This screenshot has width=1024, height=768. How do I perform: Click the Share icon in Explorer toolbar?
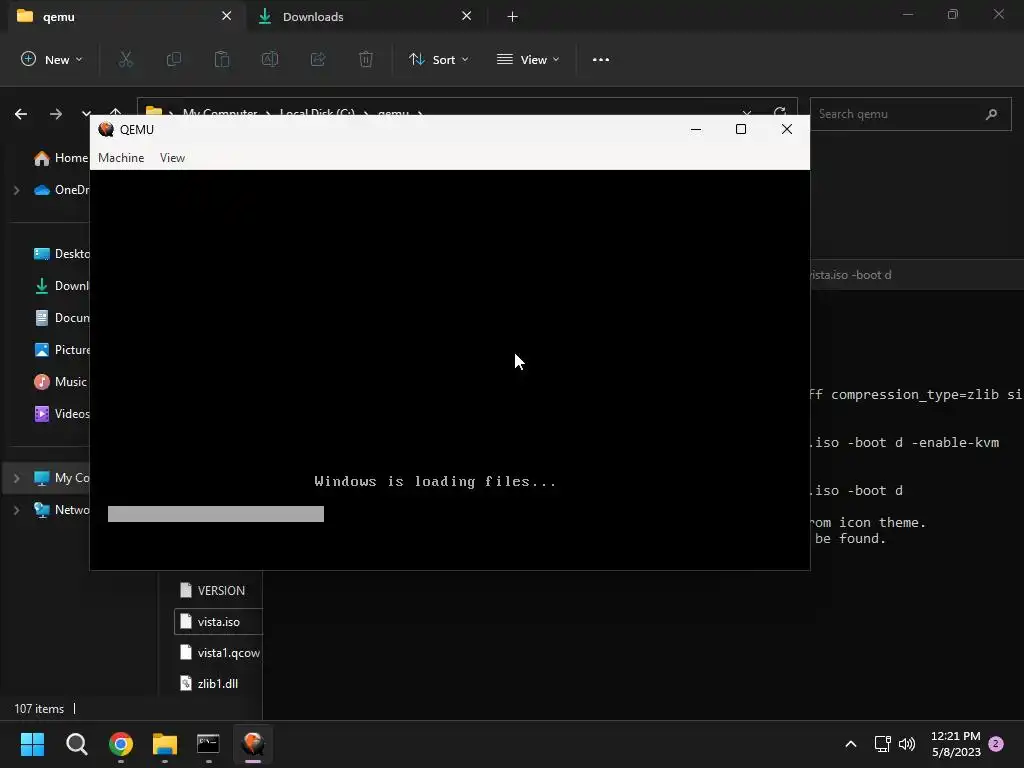(318, 59)
